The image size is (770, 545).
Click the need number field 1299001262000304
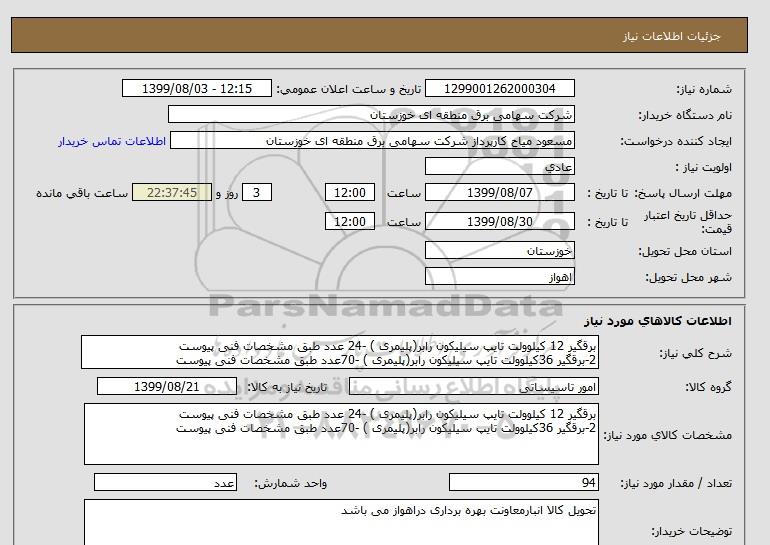tap(501, 89)
